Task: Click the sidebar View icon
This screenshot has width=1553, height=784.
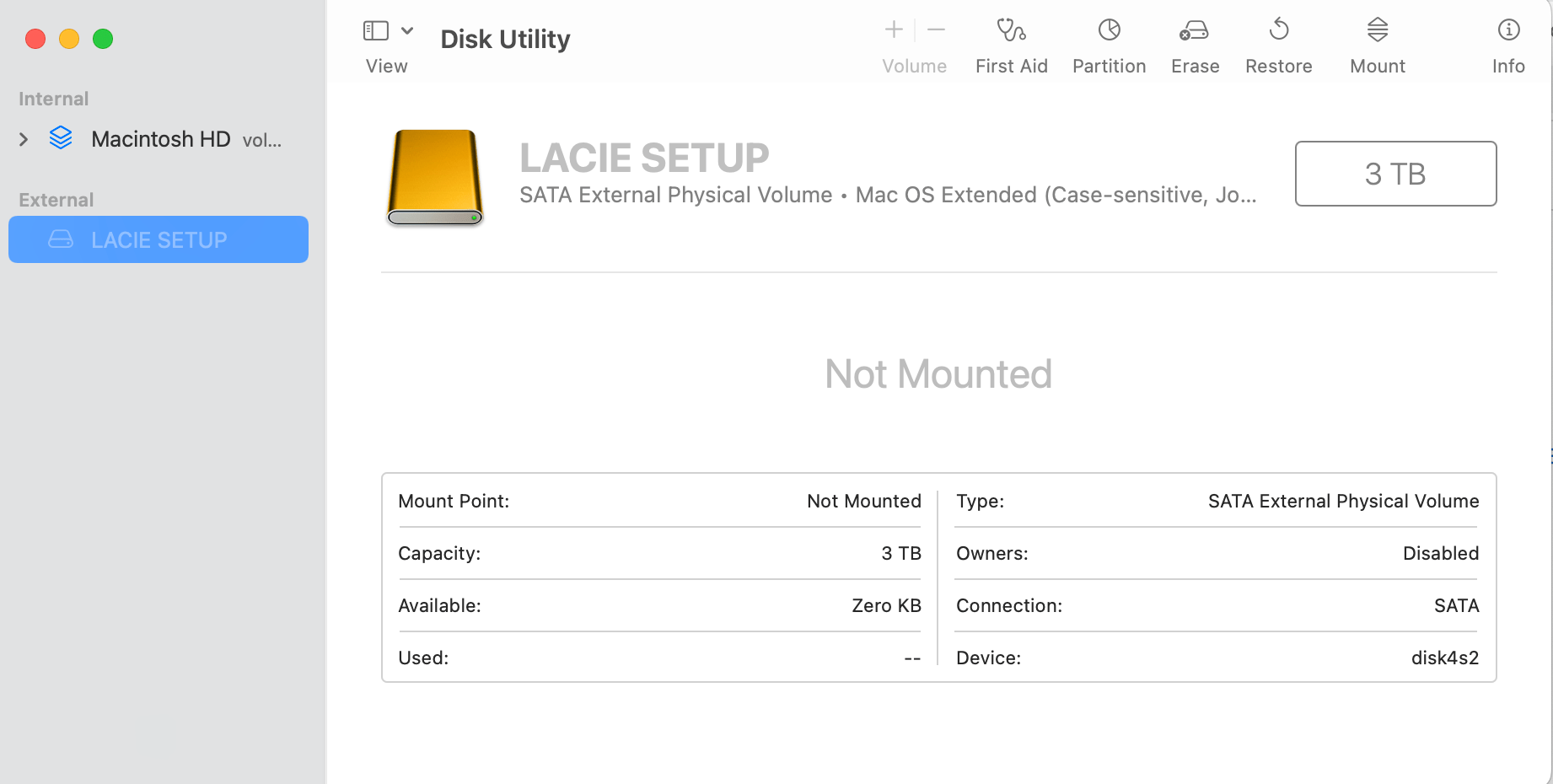Action: (x=374, y=29)
